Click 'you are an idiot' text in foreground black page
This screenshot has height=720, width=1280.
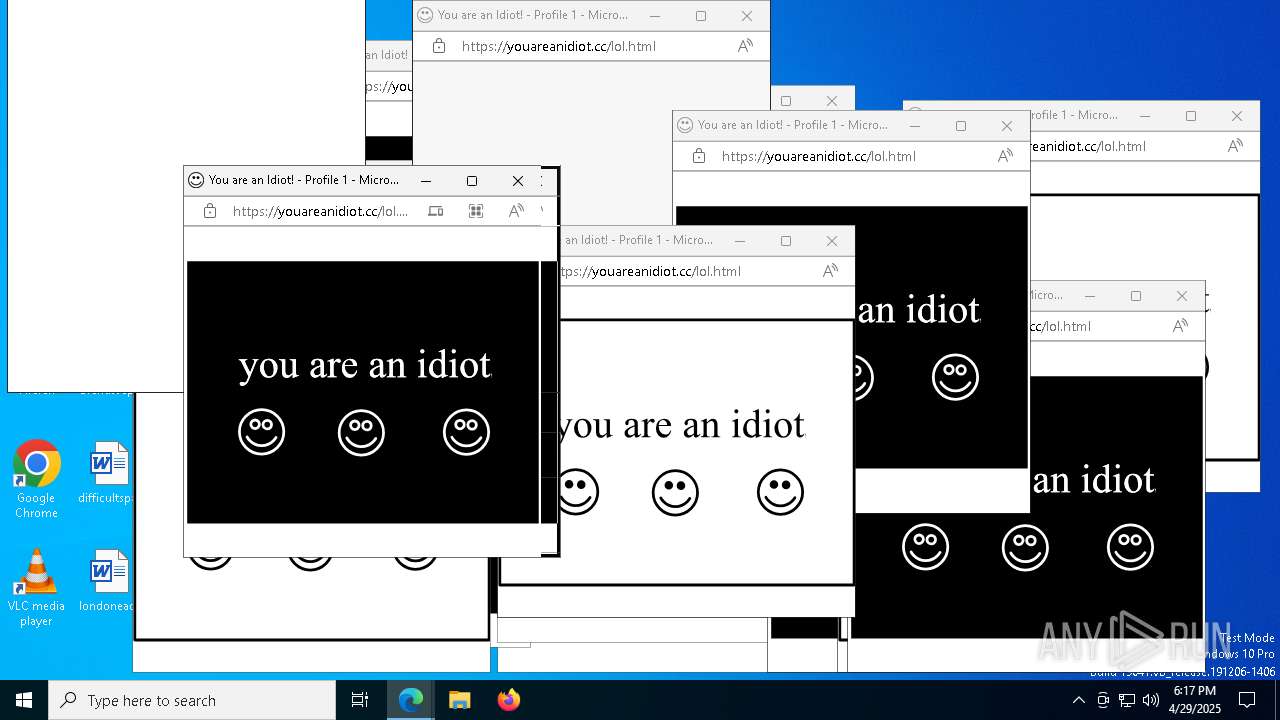(365, 366)
